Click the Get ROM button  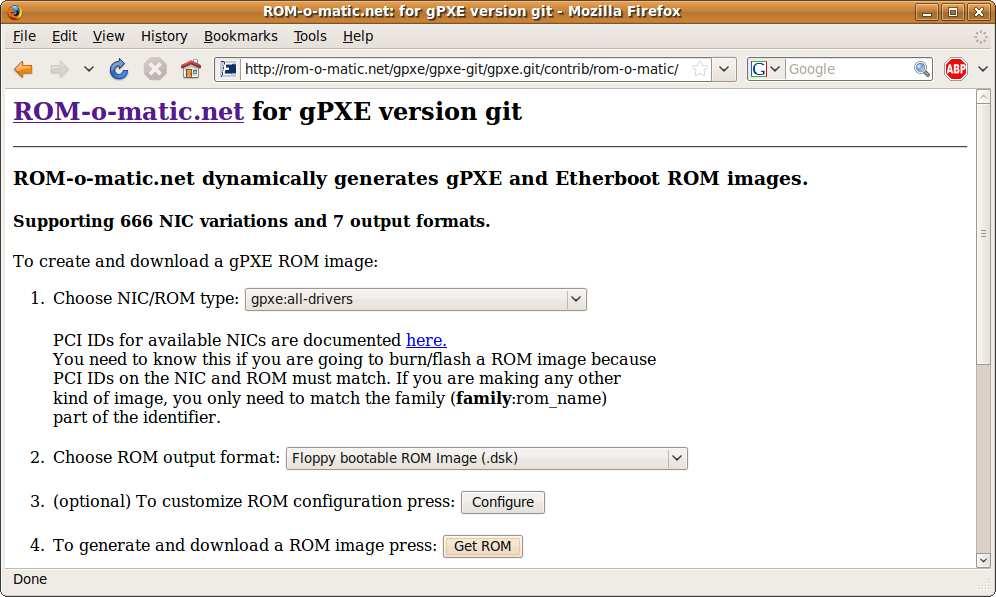pyautogui.click(x=482, y=546)
